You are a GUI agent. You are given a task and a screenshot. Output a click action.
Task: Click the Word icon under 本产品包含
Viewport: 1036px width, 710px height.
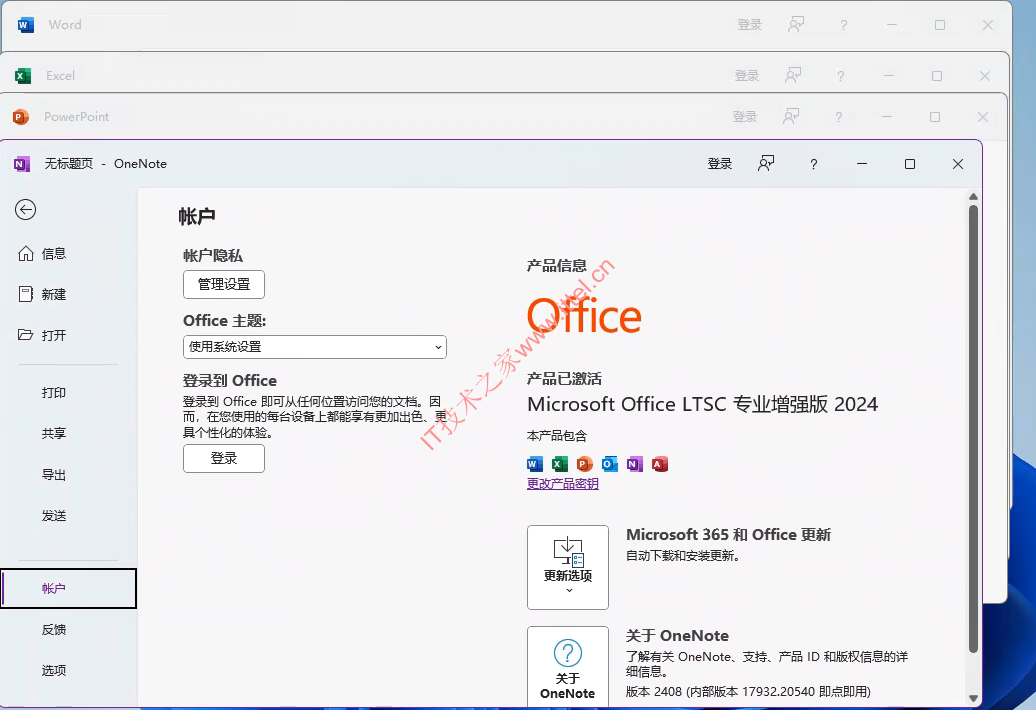[535, 464]
